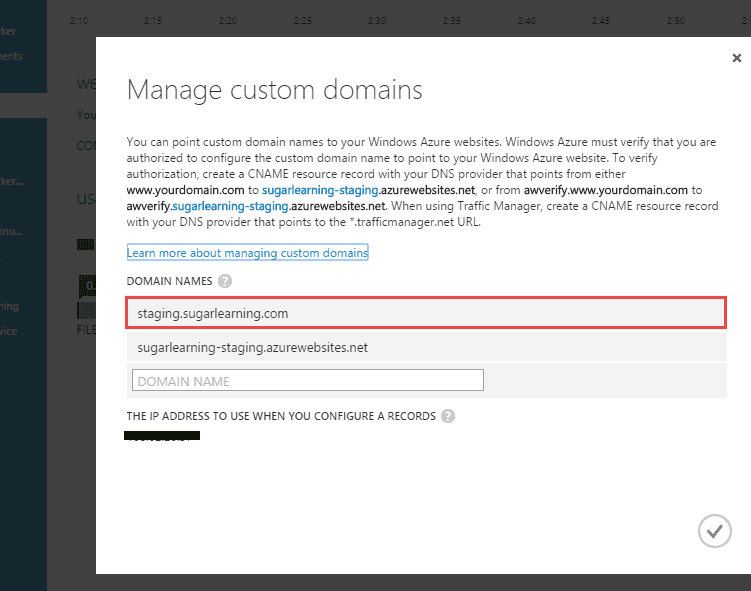751x591 pixels.
Task: Select sidebar item ending in "vice"
Action: (10, 331)
